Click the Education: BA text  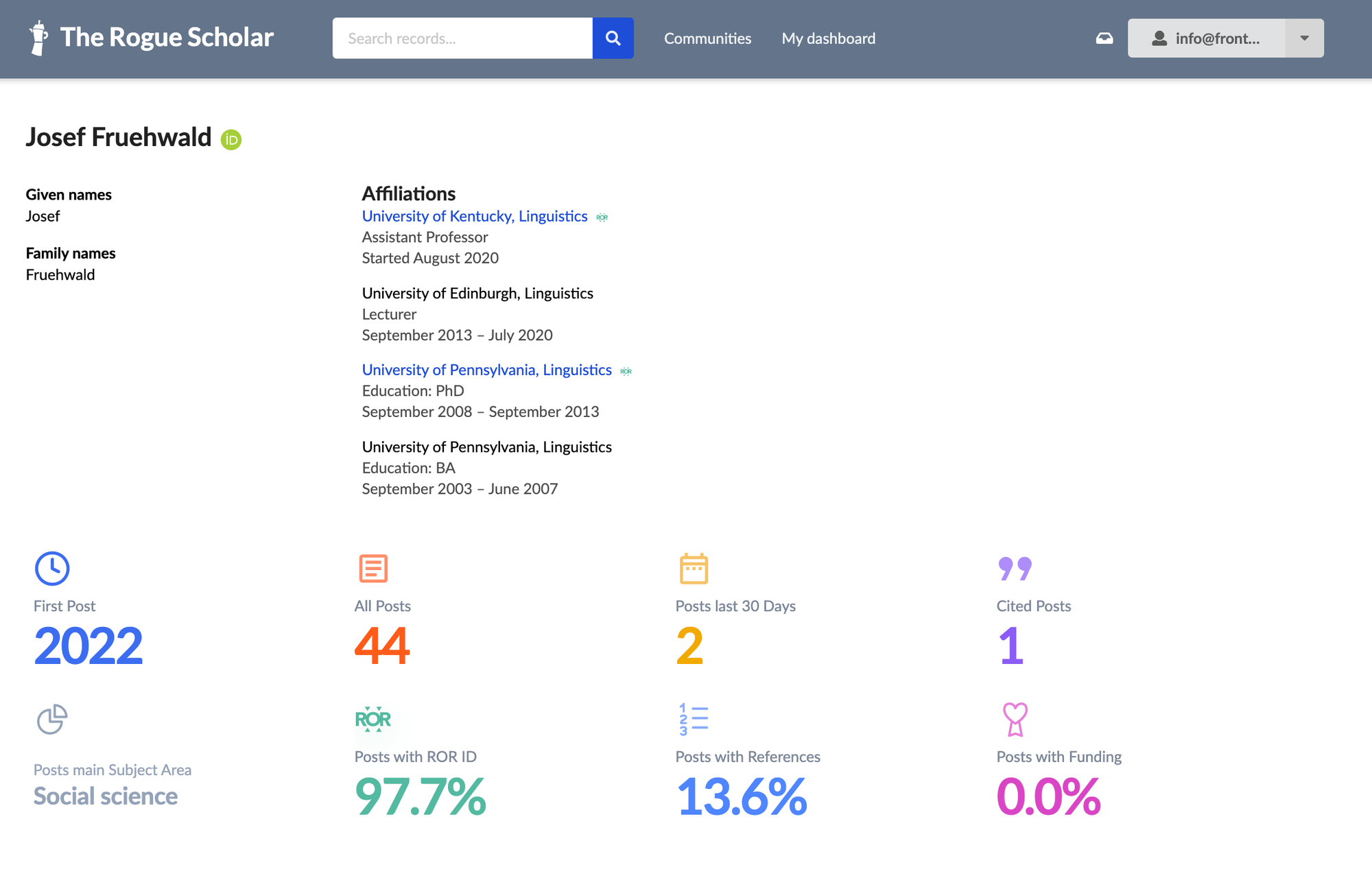pyautogui.click(x=409, y=468)
